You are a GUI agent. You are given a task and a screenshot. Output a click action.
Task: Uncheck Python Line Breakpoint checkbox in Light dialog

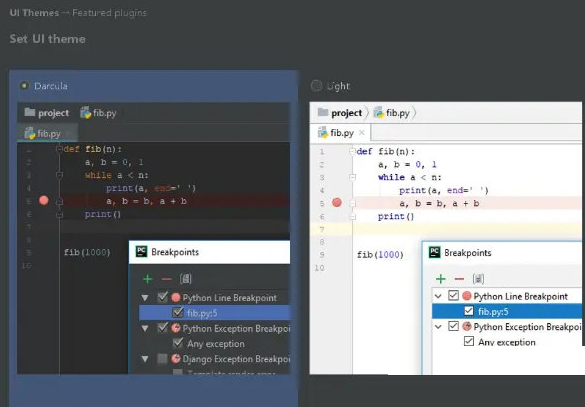tap(453, 295)
